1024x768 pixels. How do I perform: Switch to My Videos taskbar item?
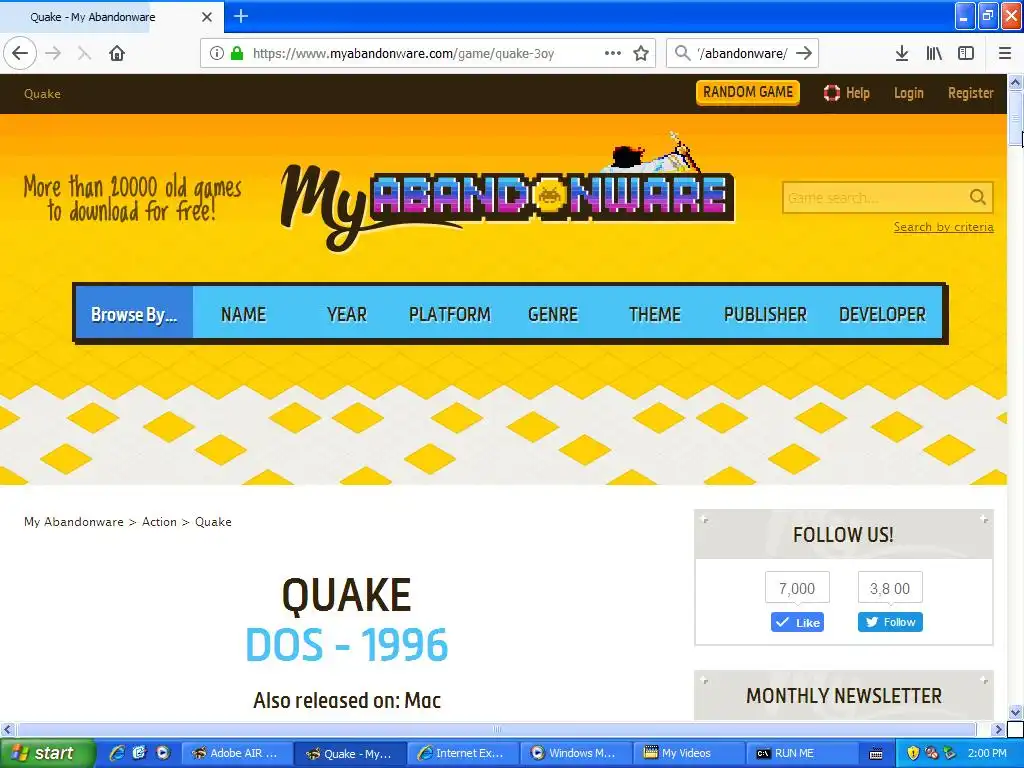click(689, 753)
